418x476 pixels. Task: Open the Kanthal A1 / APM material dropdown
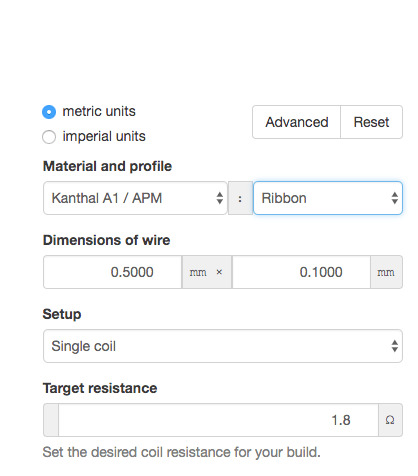tap(135, 198)
